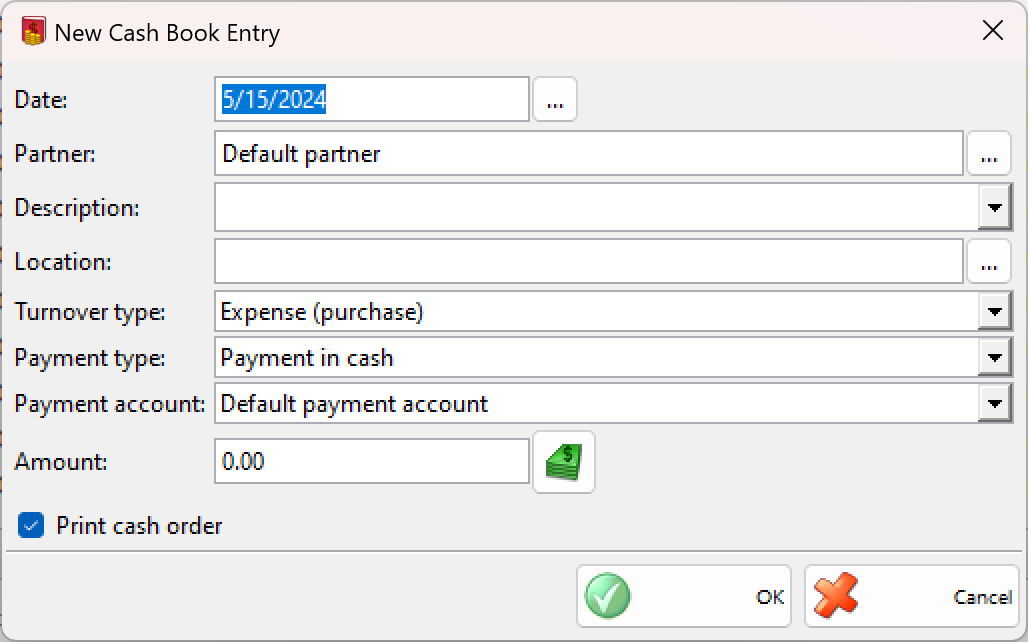
Task: Click the green money icon beside Amount
Action: click(564, 462)
